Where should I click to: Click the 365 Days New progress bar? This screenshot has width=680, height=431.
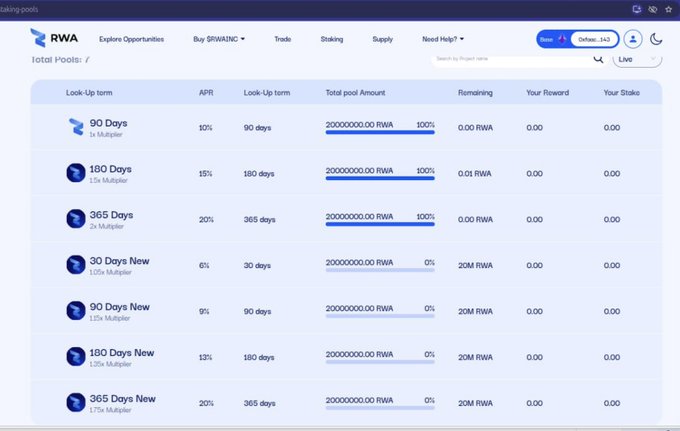click(x=380, y=408)
